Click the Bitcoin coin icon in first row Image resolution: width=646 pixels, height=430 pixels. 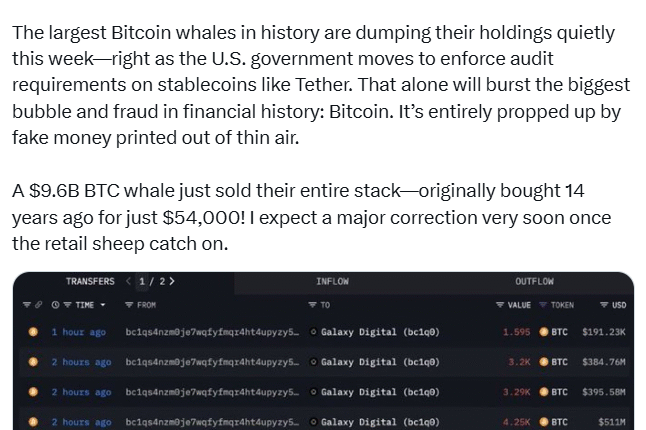[33, 332]
